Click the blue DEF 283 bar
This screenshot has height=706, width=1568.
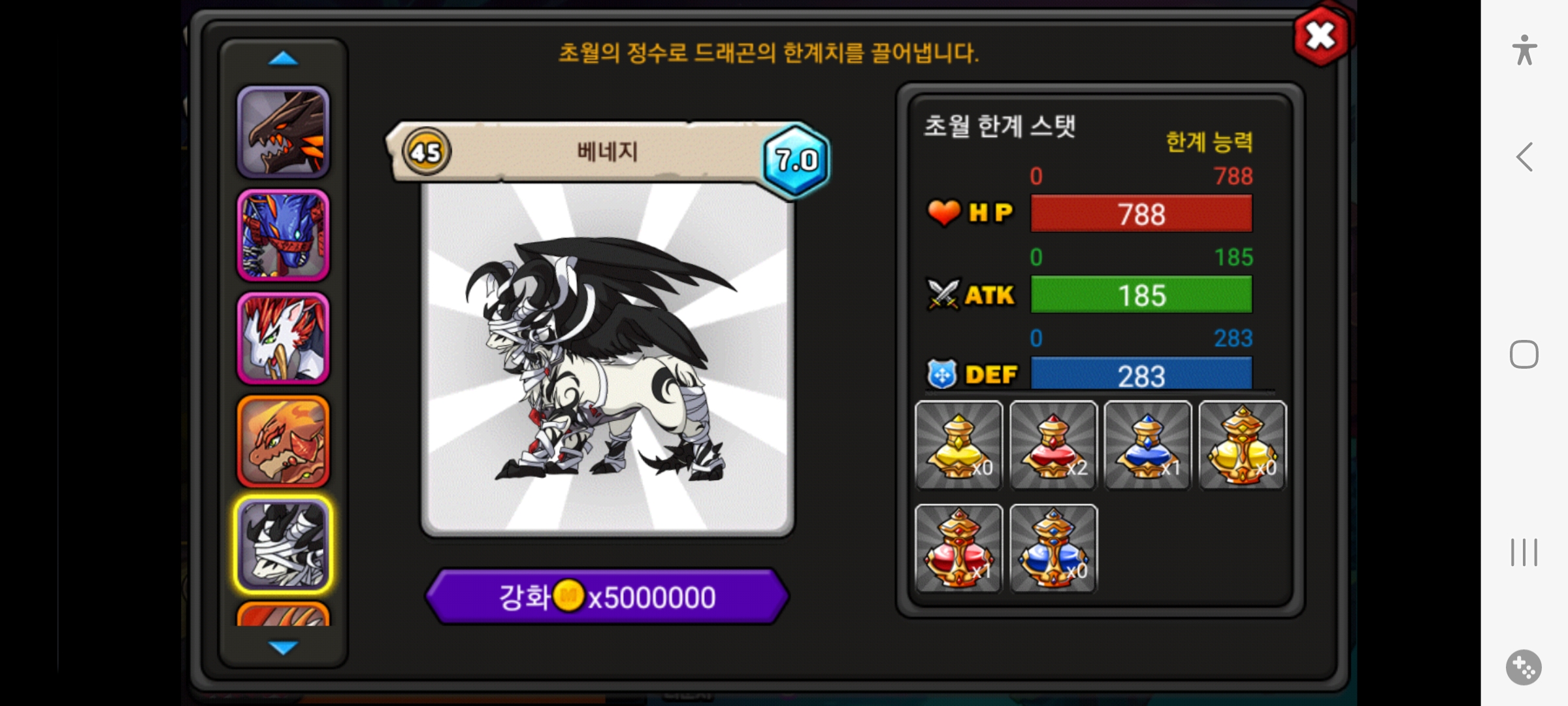[1141, 374]
